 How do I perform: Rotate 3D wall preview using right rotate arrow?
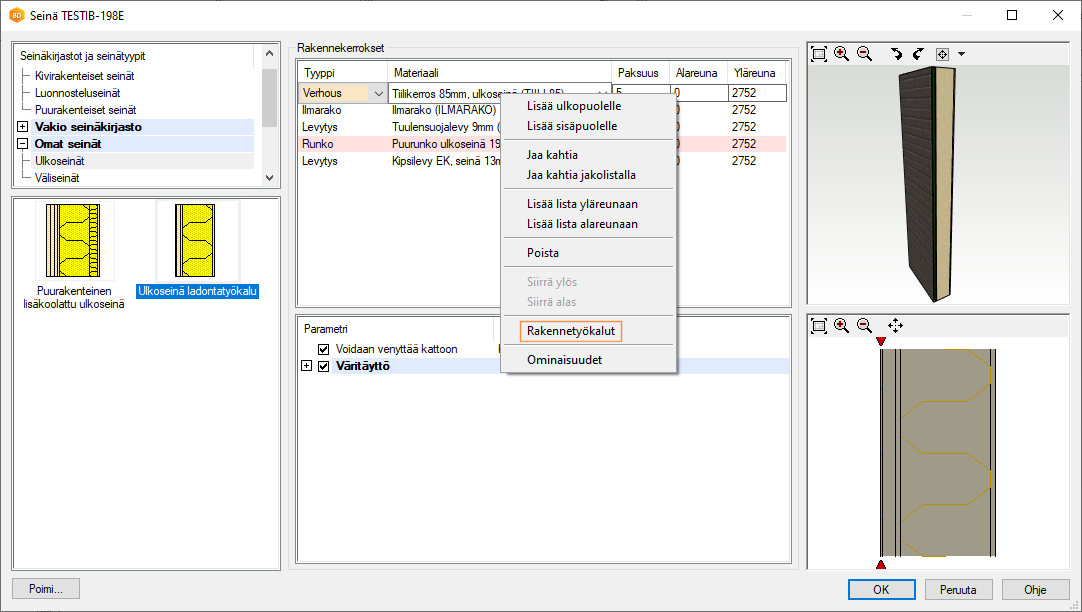918,54
